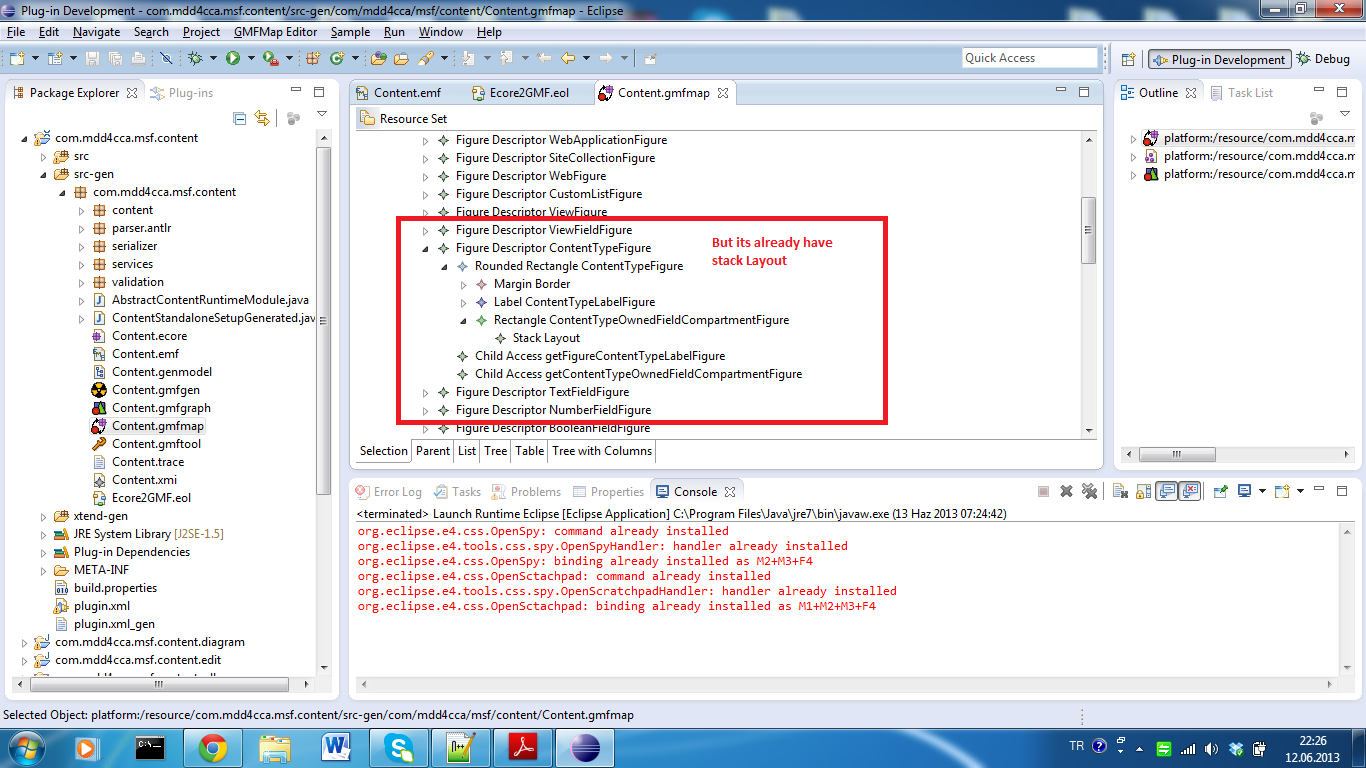Click the New wizard toolbar icon

pyautogui.click(x=16, y=59)
